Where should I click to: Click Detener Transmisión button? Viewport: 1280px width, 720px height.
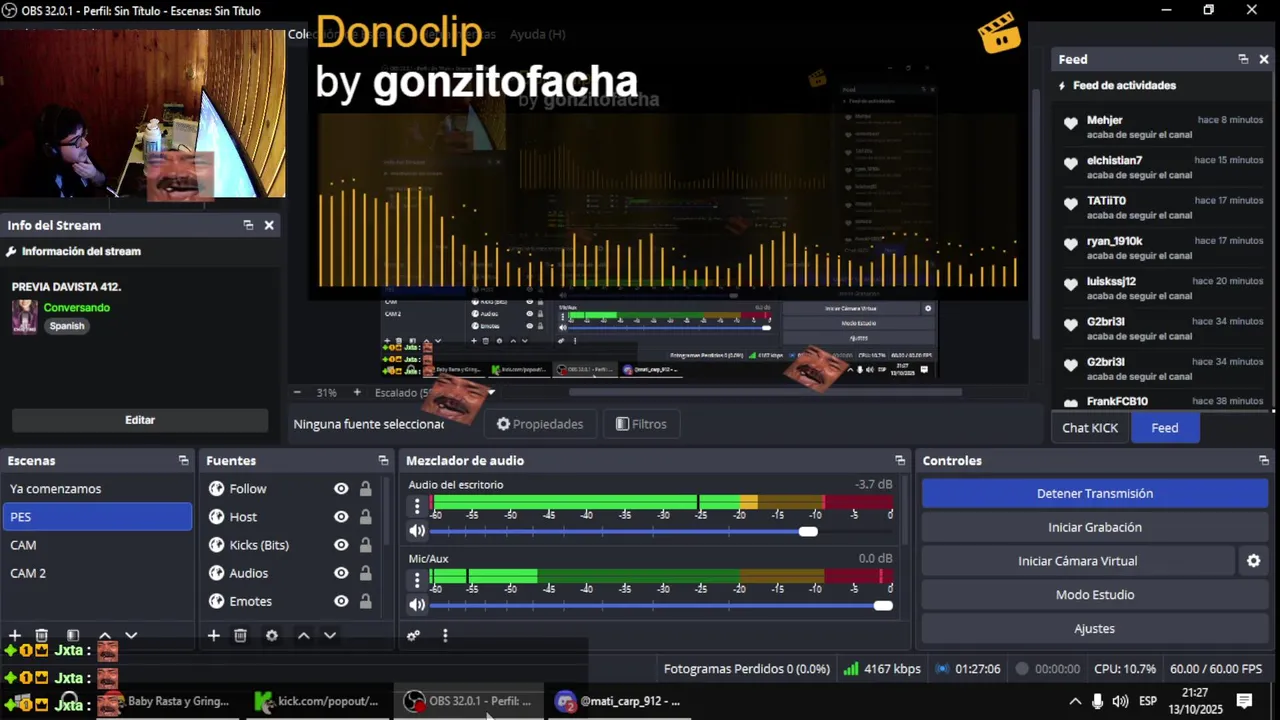(1095, 493)
